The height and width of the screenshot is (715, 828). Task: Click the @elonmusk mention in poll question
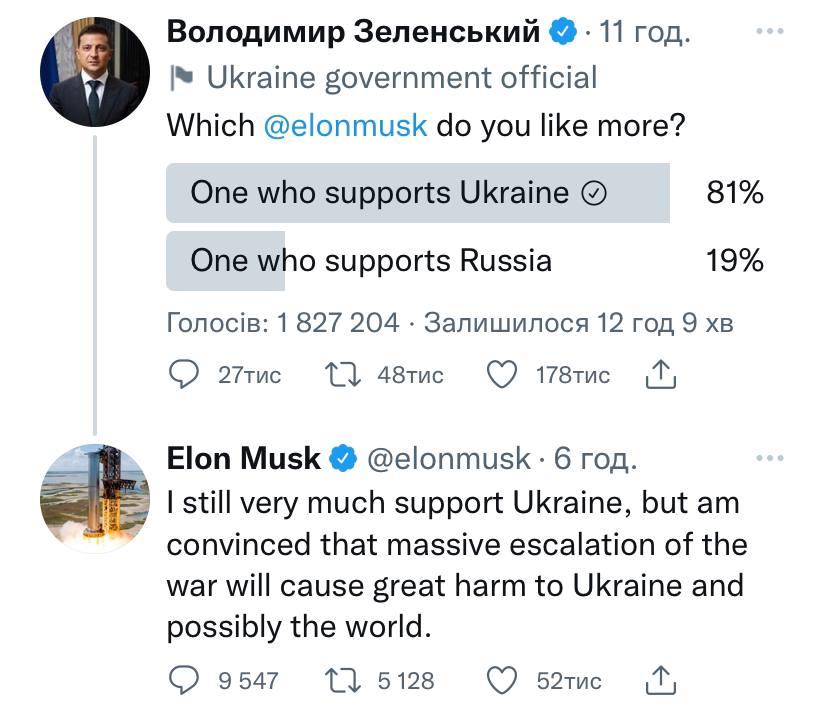coord(345,126)
